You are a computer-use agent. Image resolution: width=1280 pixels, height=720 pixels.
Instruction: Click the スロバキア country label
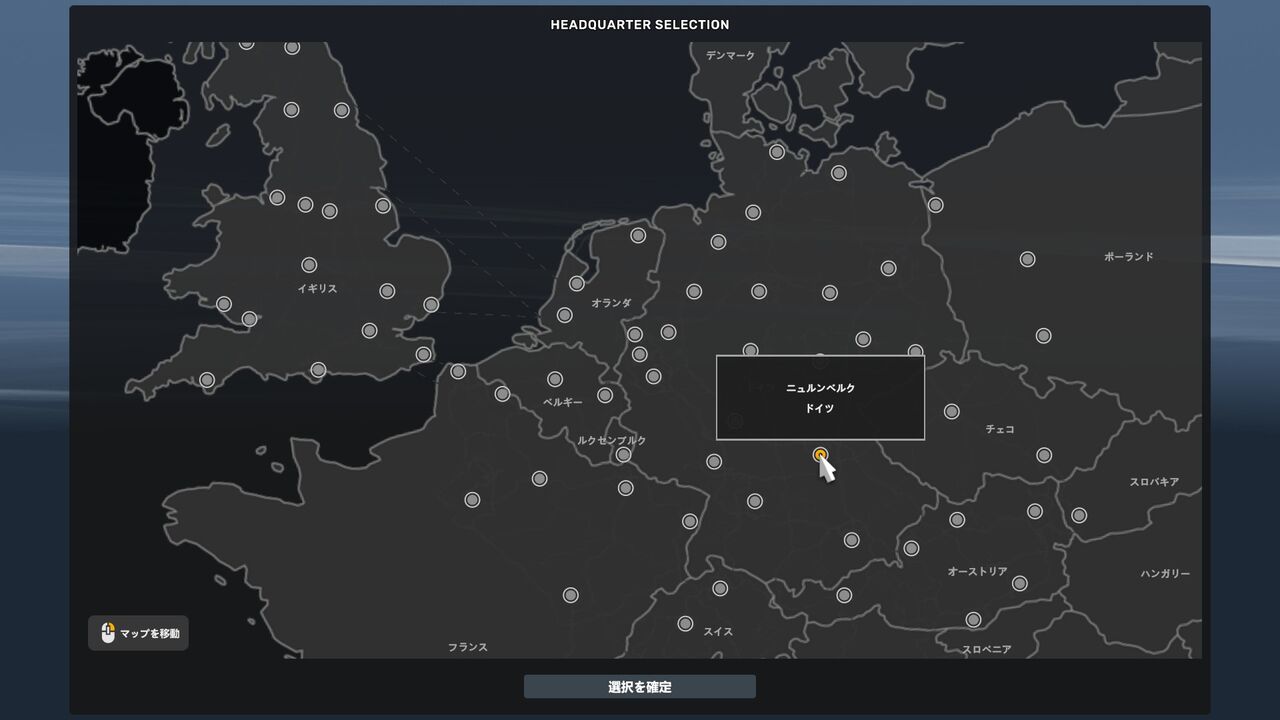[1155, 482]
